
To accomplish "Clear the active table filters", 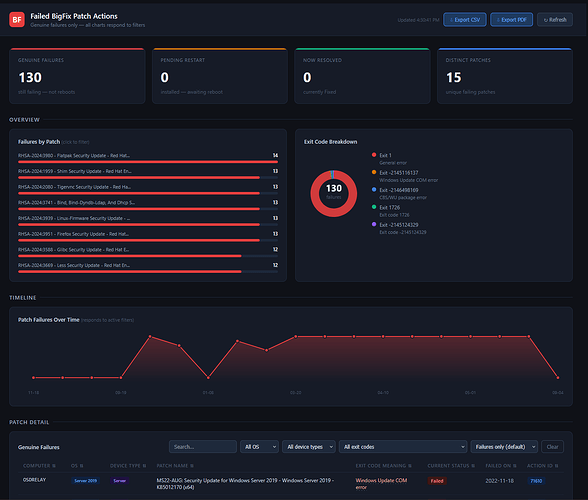I will pos(552,447).
